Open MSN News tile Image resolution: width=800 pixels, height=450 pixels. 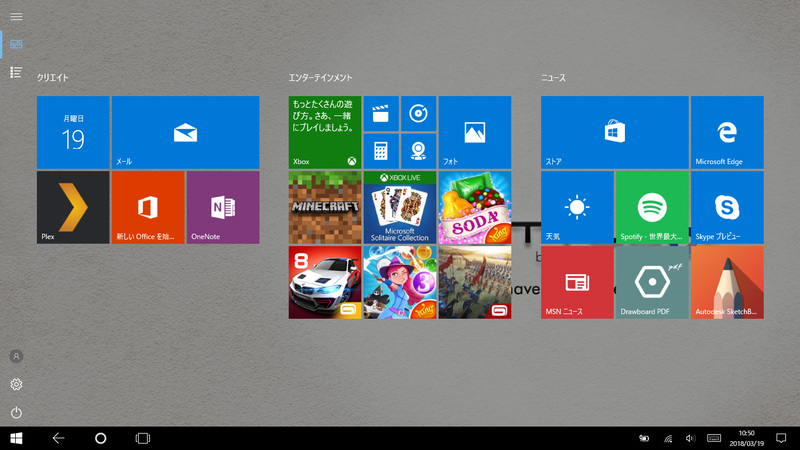[x=578, y=282]
